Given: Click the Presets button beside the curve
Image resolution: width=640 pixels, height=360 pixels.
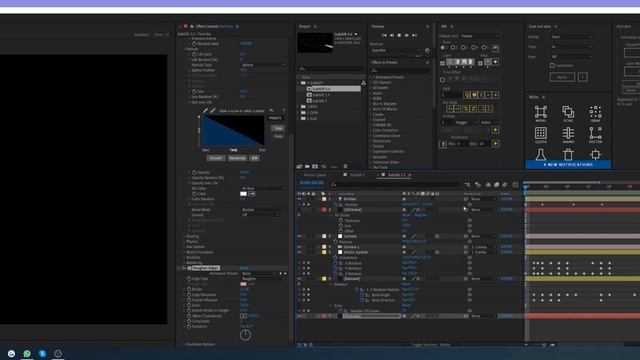Looking at the screenshot, I should (276, 118).
